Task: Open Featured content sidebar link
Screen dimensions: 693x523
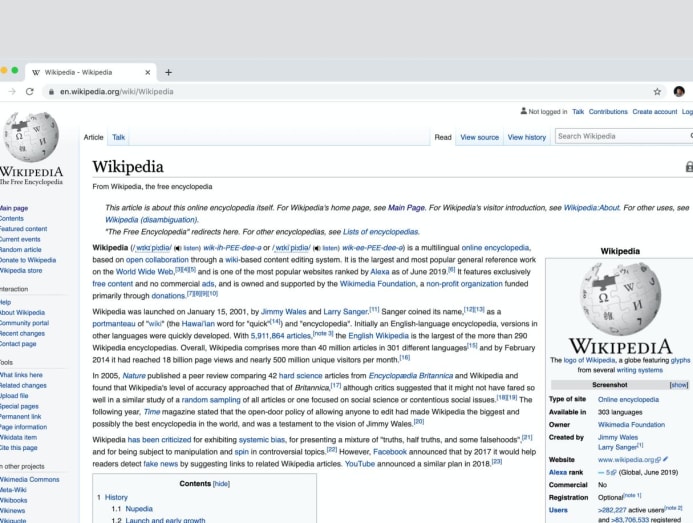Action: pos(23,229)
